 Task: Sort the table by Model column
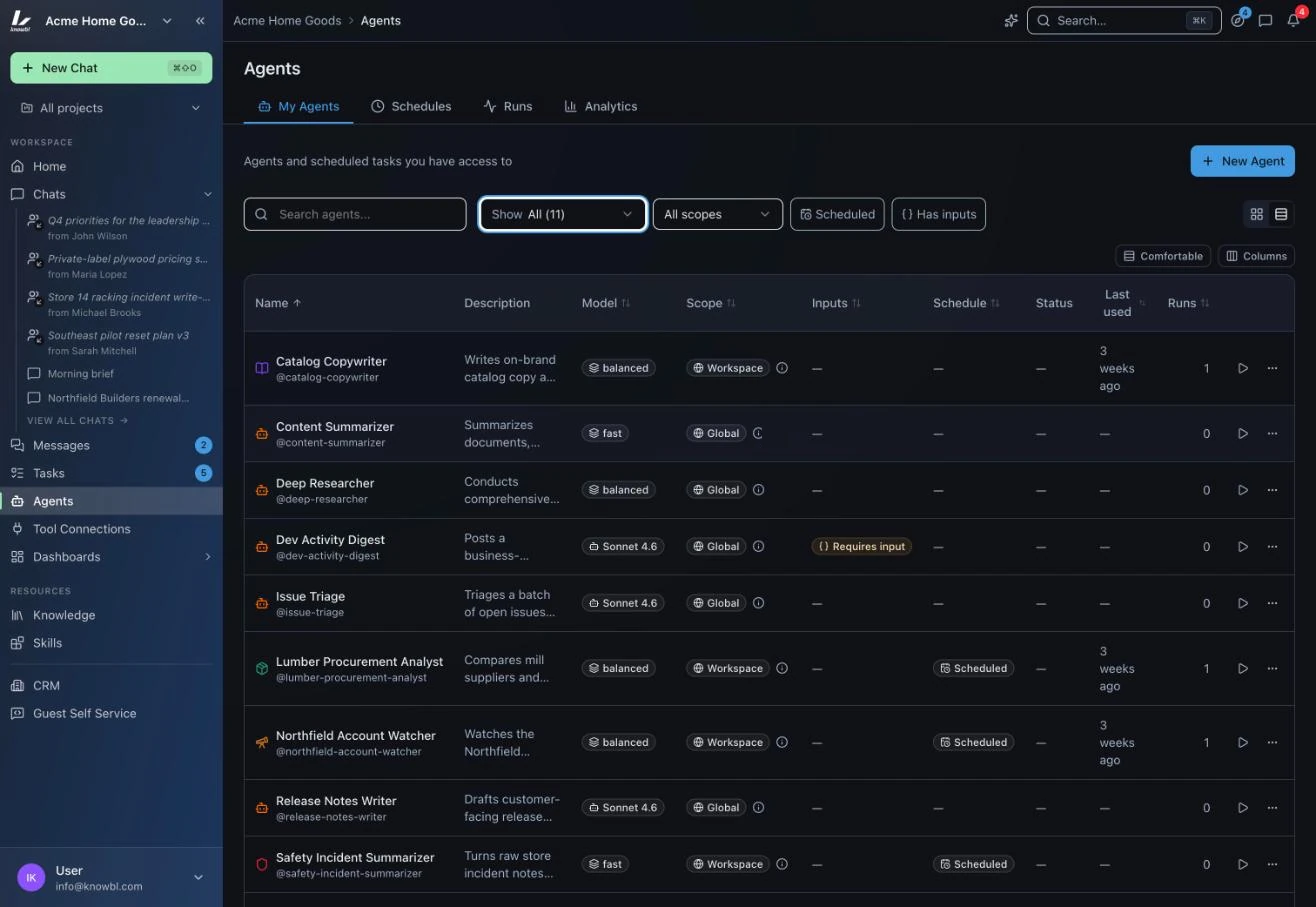pos(606,303)
